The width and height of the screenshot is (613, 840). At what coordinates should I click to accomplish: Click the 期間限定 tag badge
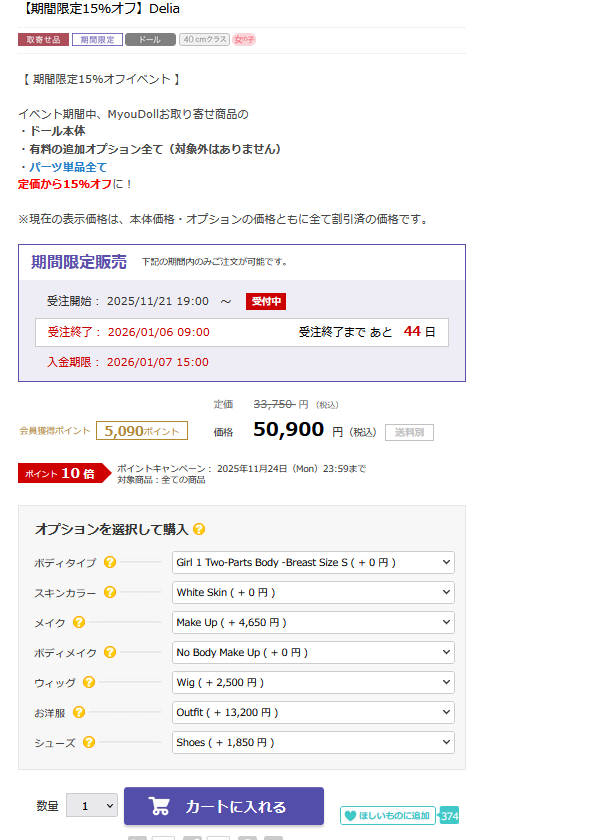97,40
